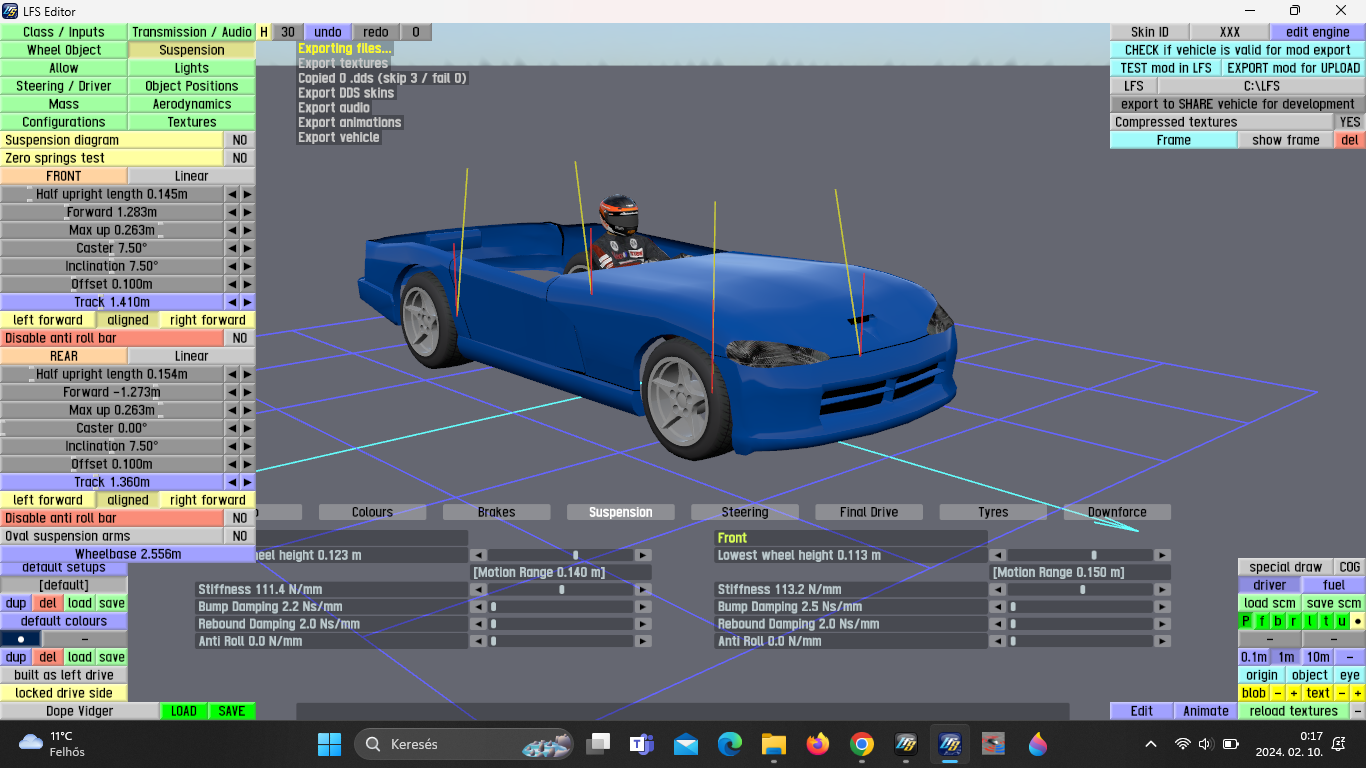The height and width of the screenshot is (768, 1366).
Task: Open Microsoft Edge from the taskbar
Action: [x=729, y=744]
